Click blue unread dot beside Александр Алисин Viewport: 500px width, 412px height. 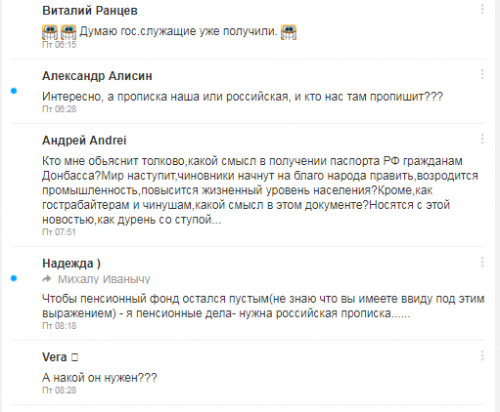pyautogui.click(x=14, y=91)
